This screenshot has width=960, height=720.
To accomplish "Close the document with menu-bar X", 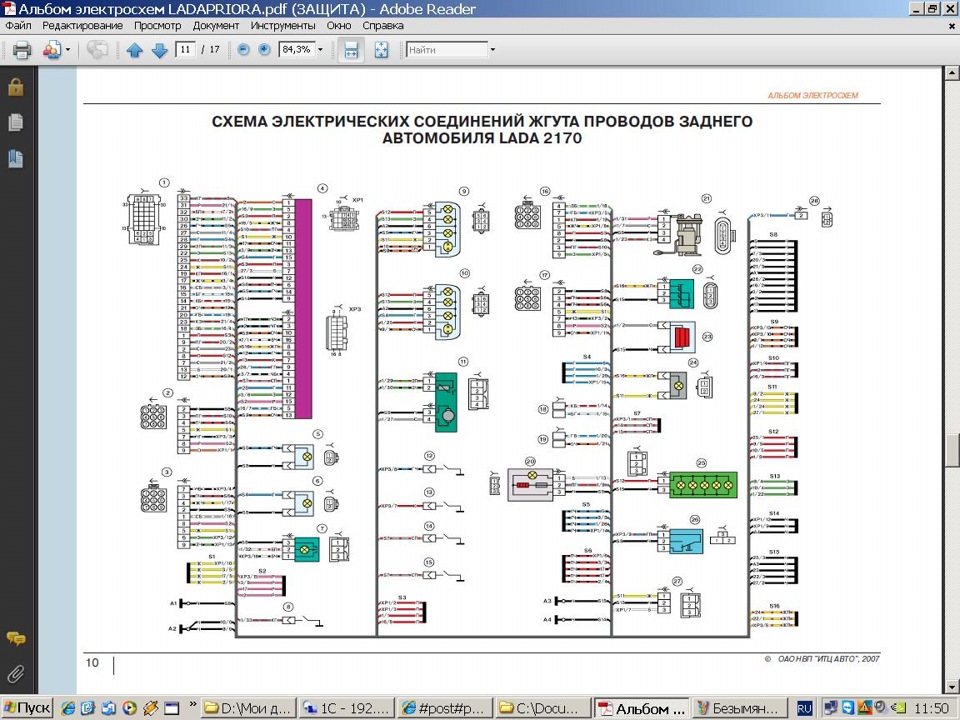I will [952, 26].
